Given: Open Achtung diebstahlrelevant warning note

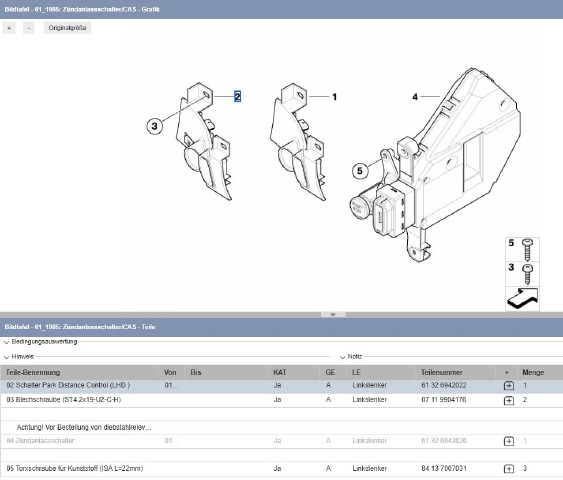Looking at the screenshot, I should [x=84, y=427].
